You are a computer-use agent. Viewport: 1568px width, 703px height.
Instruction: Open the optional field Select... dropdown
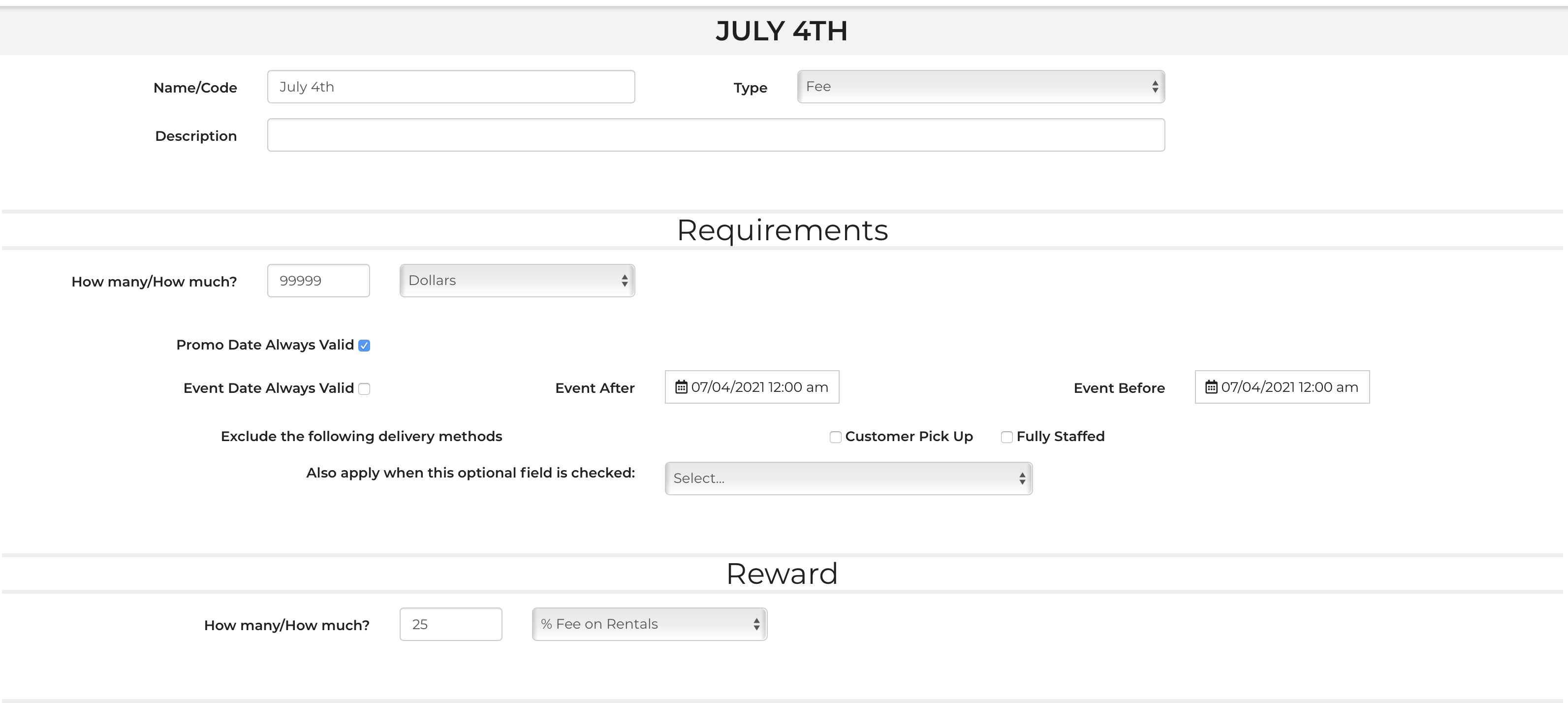tap(848, 479)
